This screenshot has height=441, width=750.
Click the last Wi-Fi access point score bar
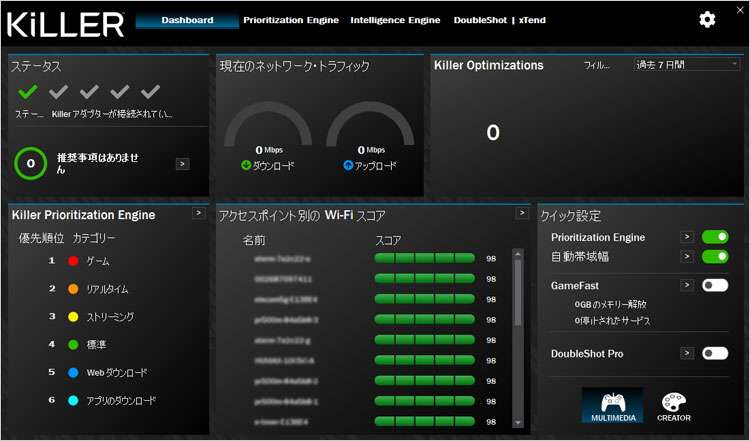click(425, 421)
